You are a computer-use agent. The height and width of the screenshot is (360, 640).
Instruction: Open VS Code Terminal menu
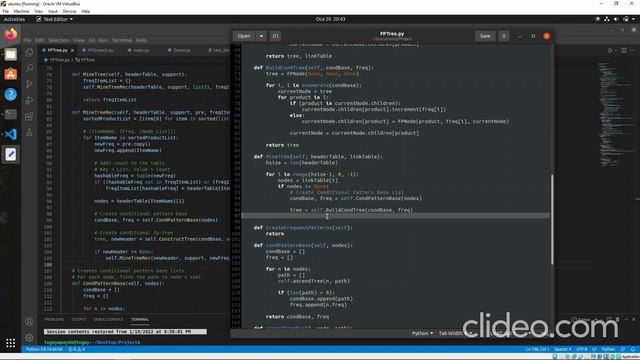point(122,40)
